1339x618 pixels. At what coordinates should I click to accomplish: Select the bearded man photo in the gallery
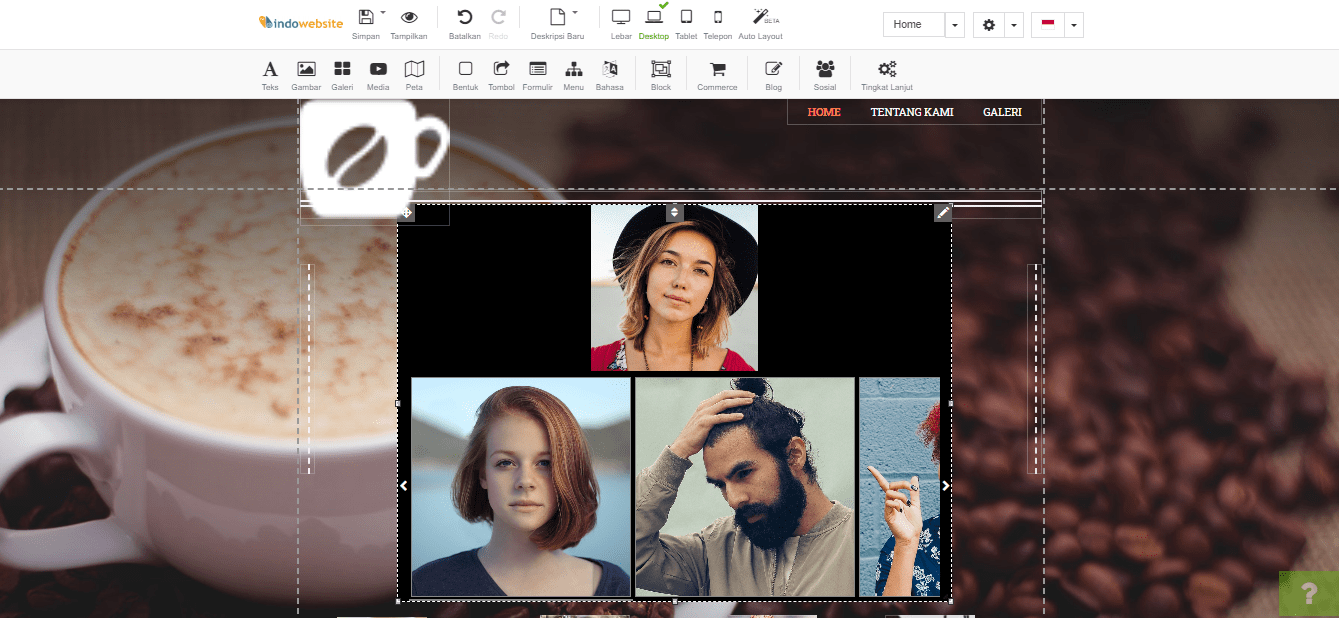click(x=744, y=487)
